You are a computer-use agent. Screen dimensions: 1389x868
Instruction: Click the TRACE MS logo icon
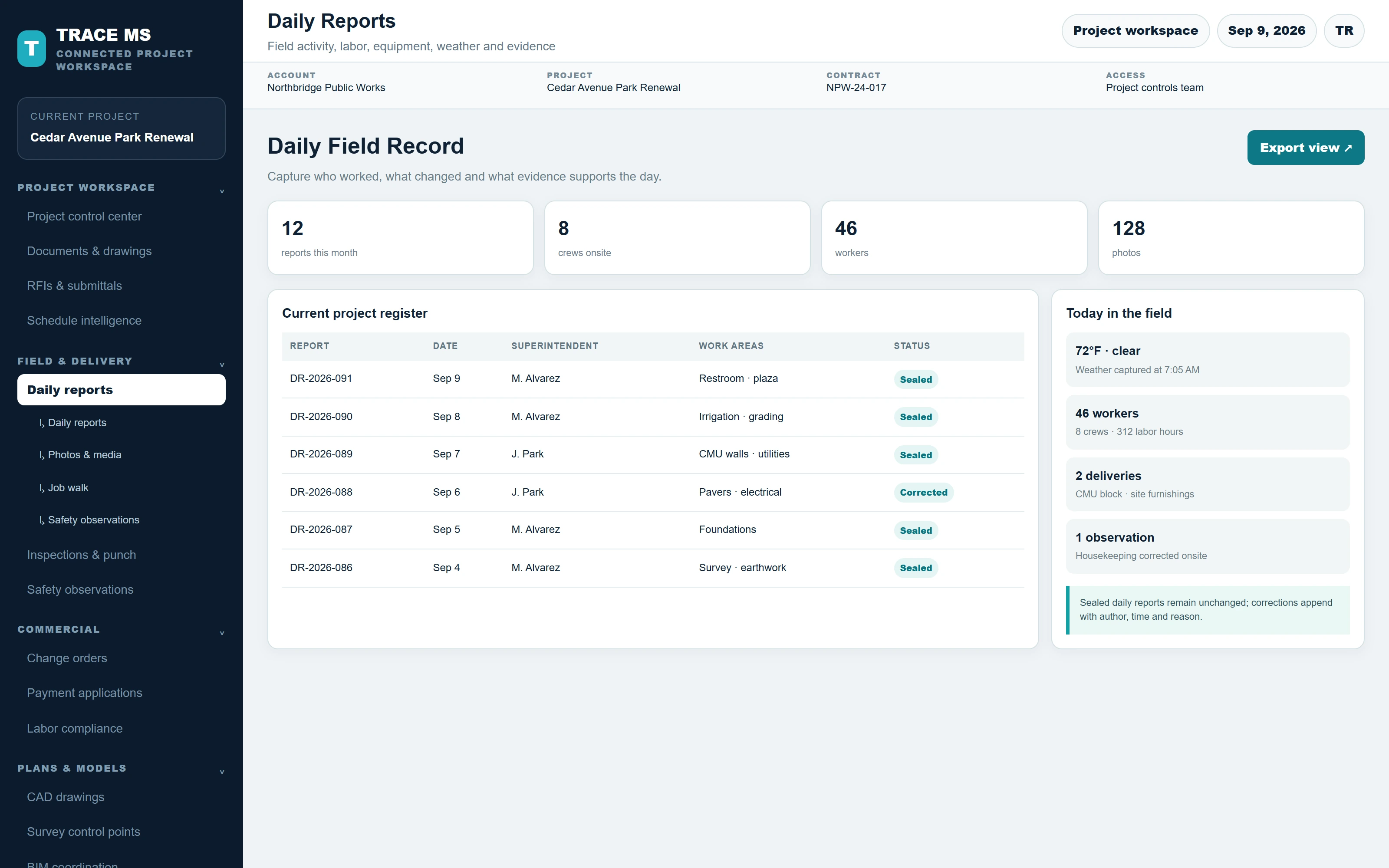tap(32, 49)
